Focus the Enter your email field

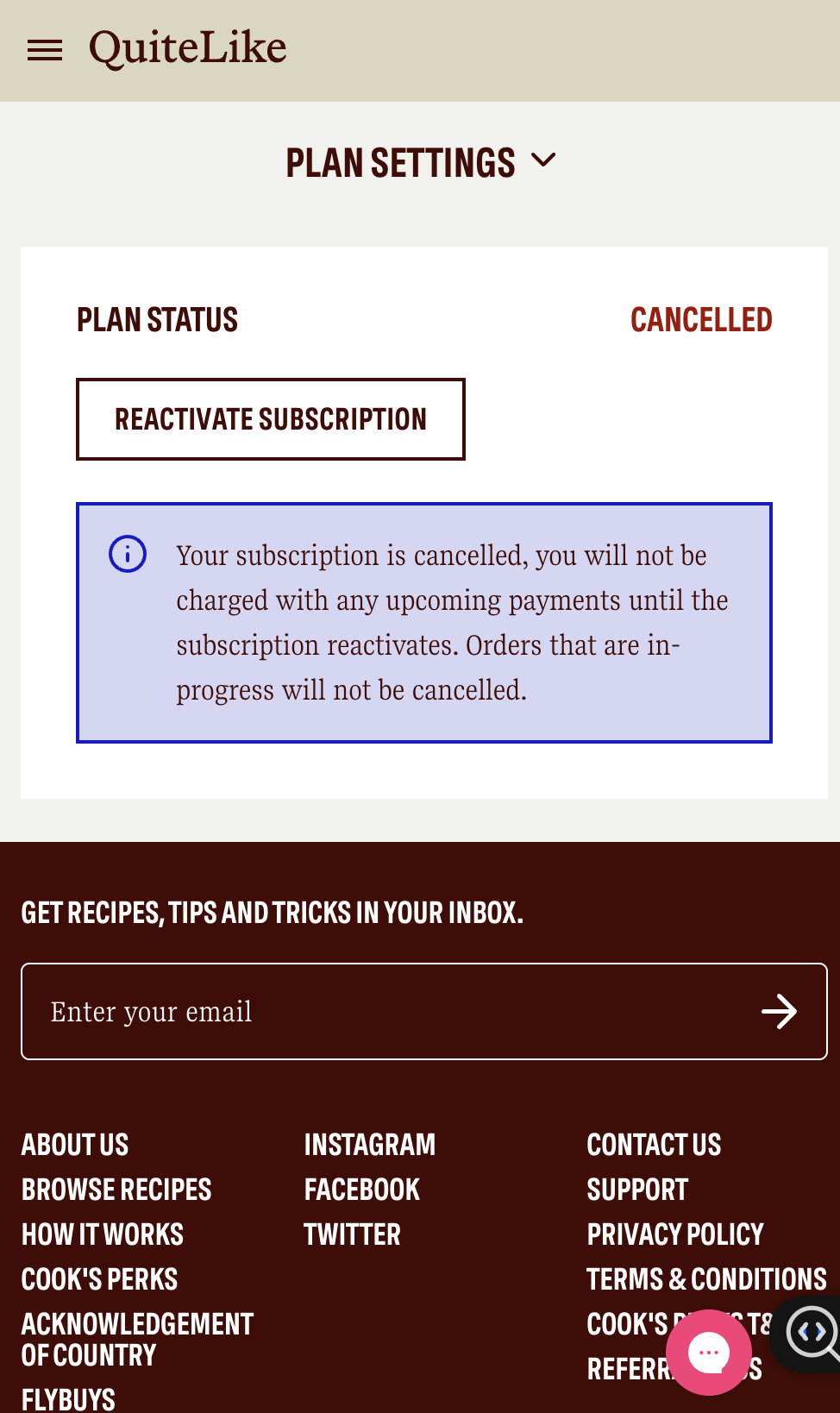tap(424, 1011)
